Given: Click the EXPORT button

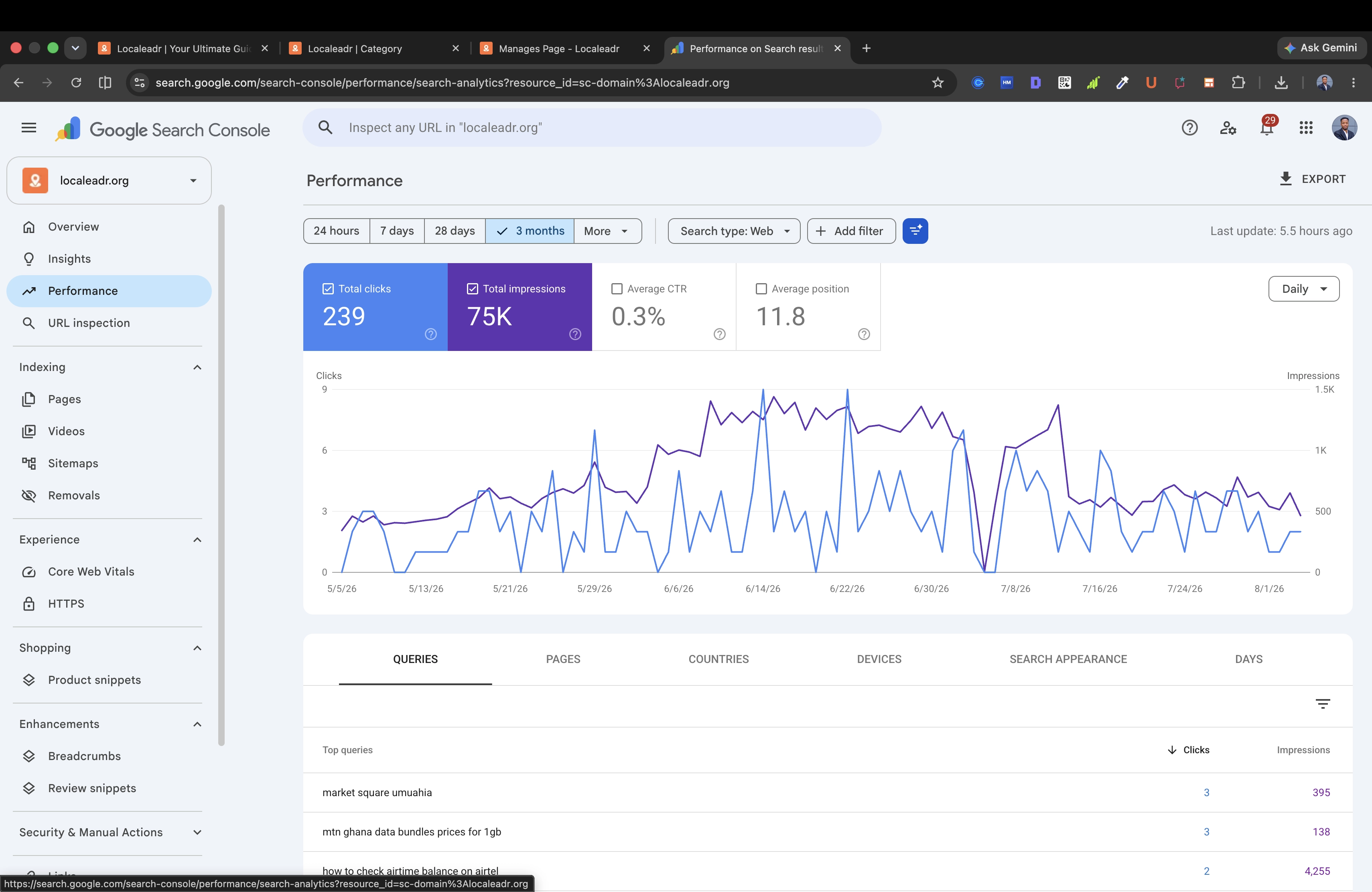Looking at the screenshot, I should pos(1312,179).
